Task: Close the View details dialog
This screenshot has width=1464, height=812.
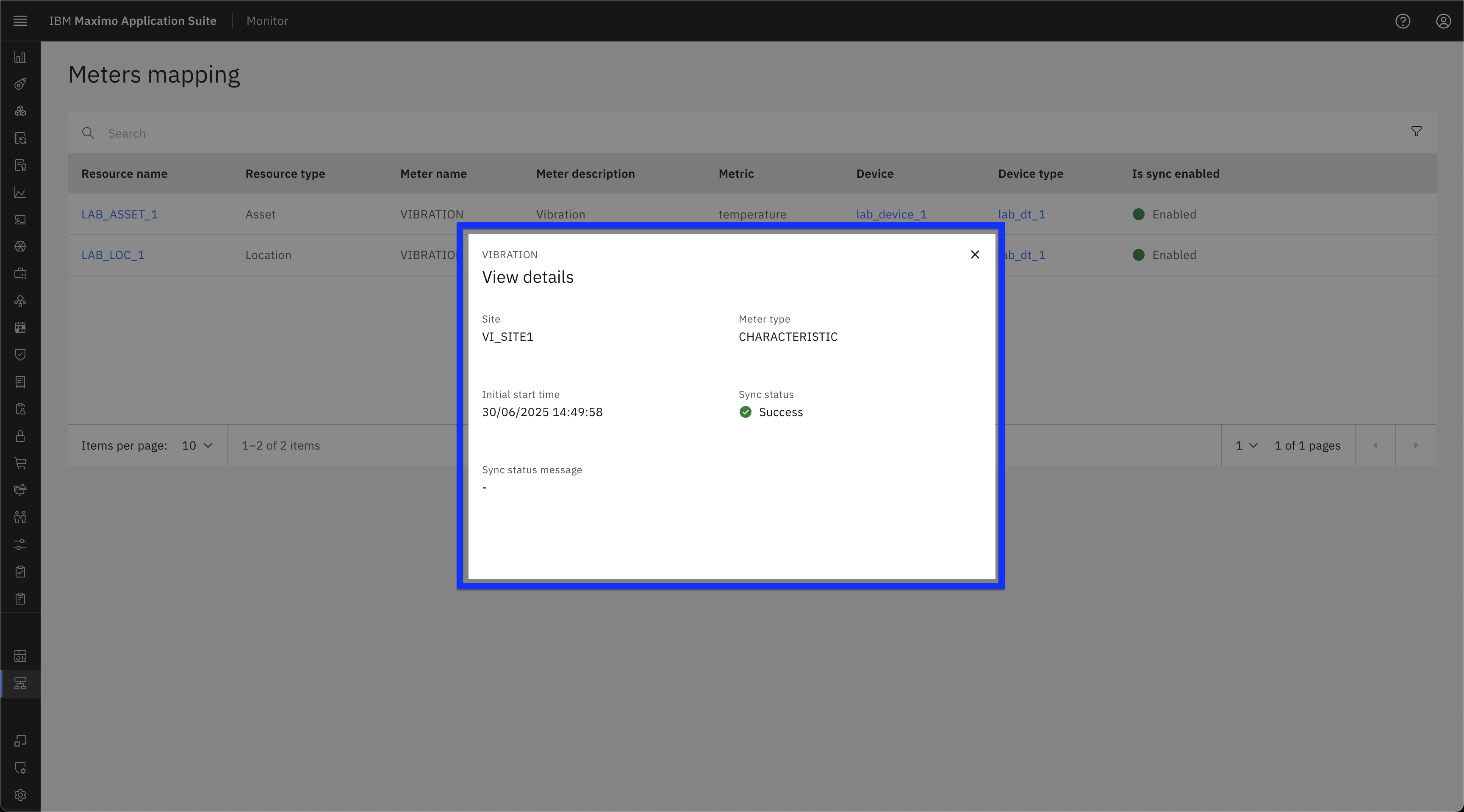Action: point(975,254)
